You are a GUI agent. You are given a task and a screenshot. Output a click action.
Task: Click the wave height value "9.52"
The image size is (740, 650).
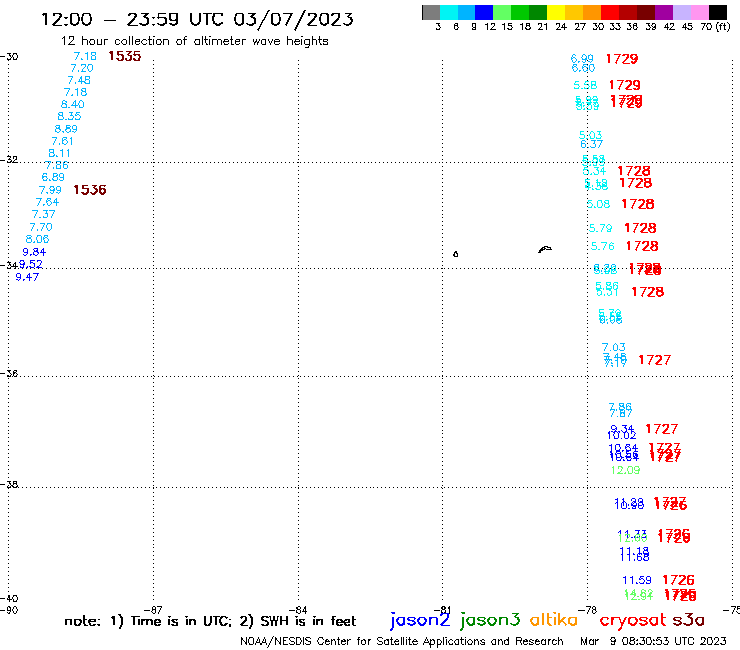[x=31, y=264]
